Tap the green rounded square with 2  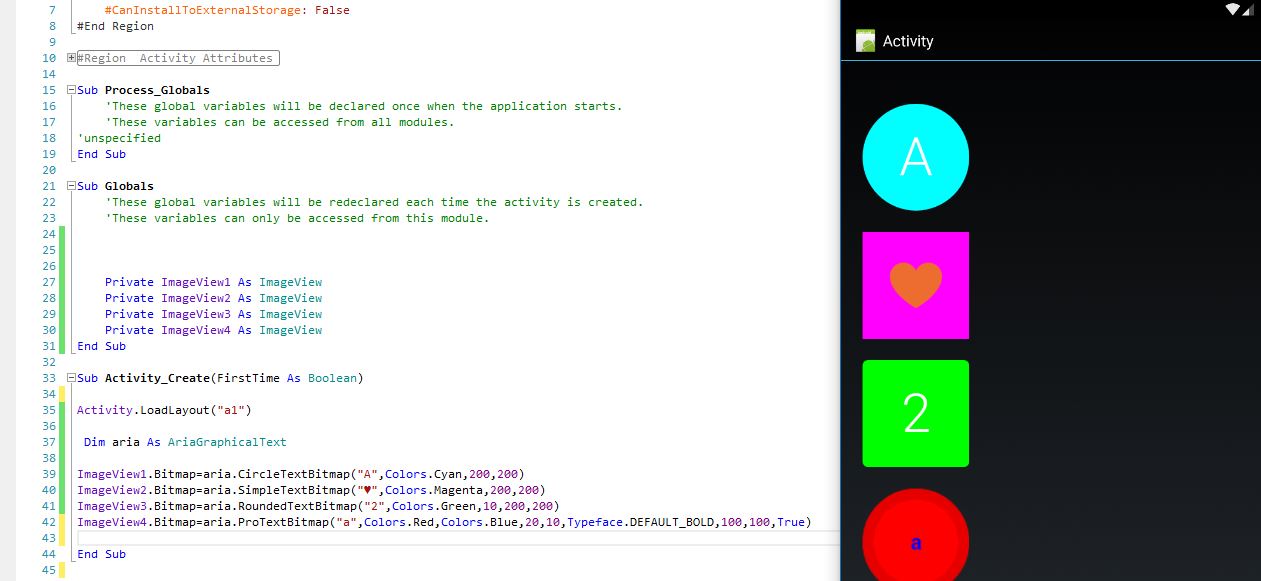(915, 413)
